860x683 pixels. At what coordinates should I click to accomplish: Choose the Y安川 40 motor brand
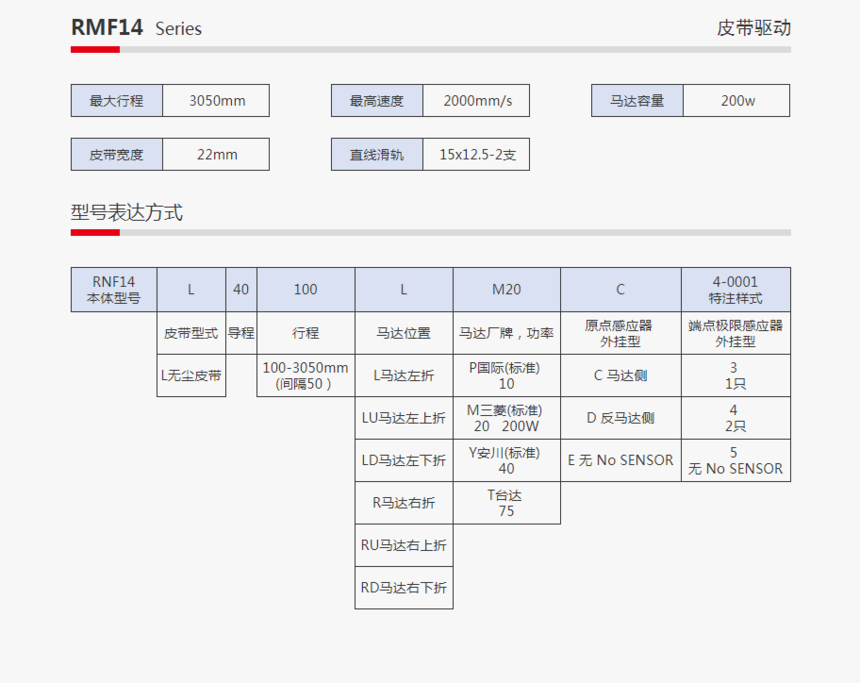tap(506, 460)
